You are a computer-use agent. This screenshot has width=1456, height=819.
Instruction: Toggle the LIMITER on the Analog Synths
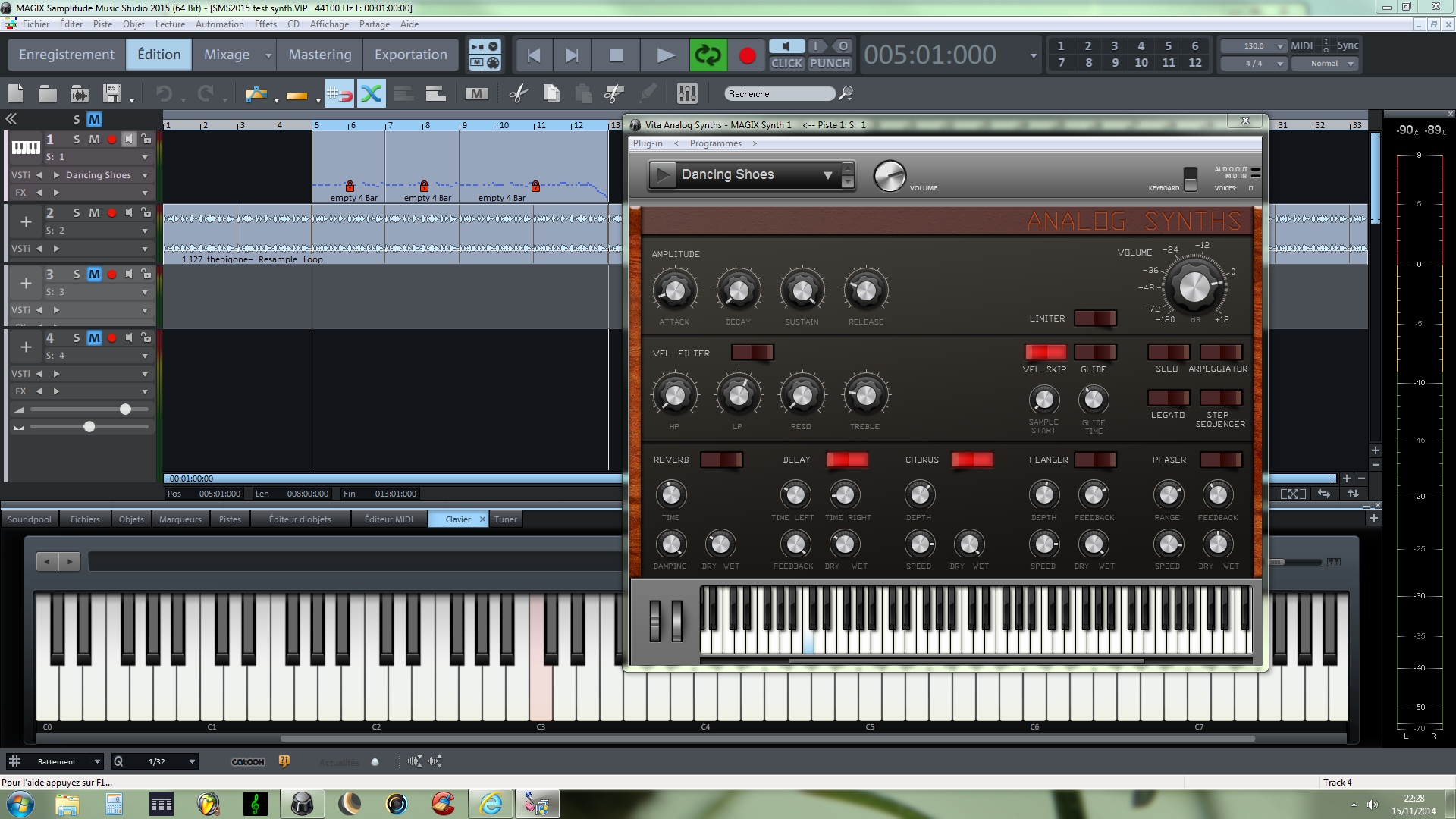(1095, 318)
